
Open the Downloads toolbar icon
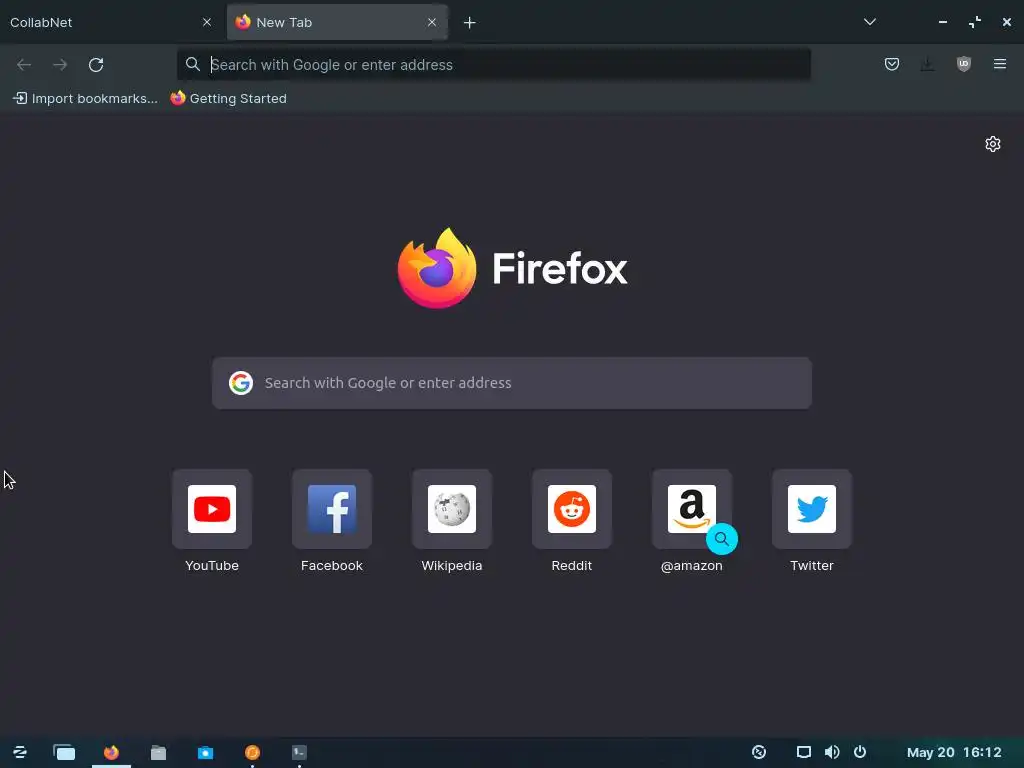coord(927,64)
